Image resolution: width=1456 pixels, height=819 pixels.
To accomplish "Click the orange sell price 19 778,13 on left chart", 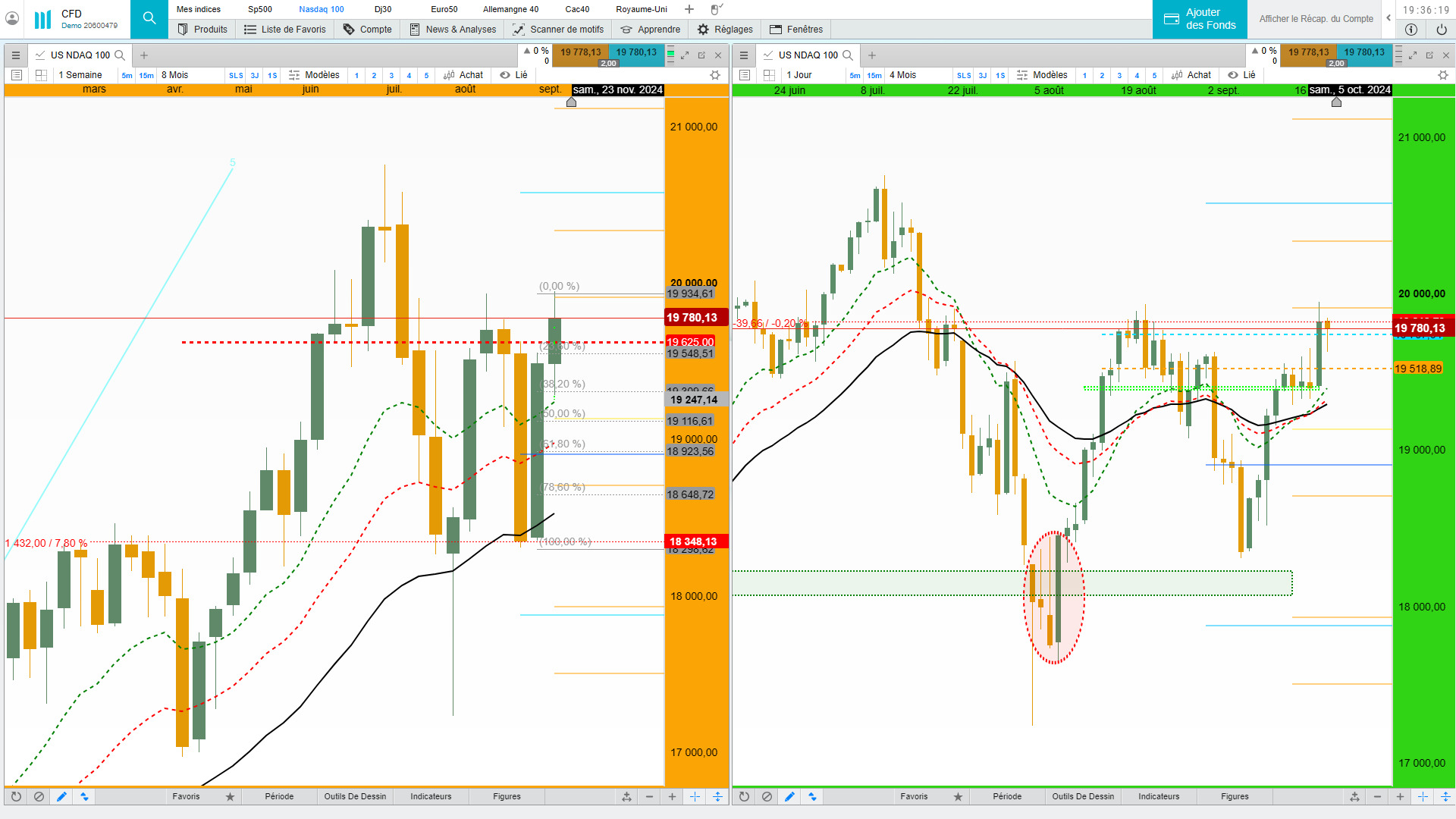I will (580, 52).
